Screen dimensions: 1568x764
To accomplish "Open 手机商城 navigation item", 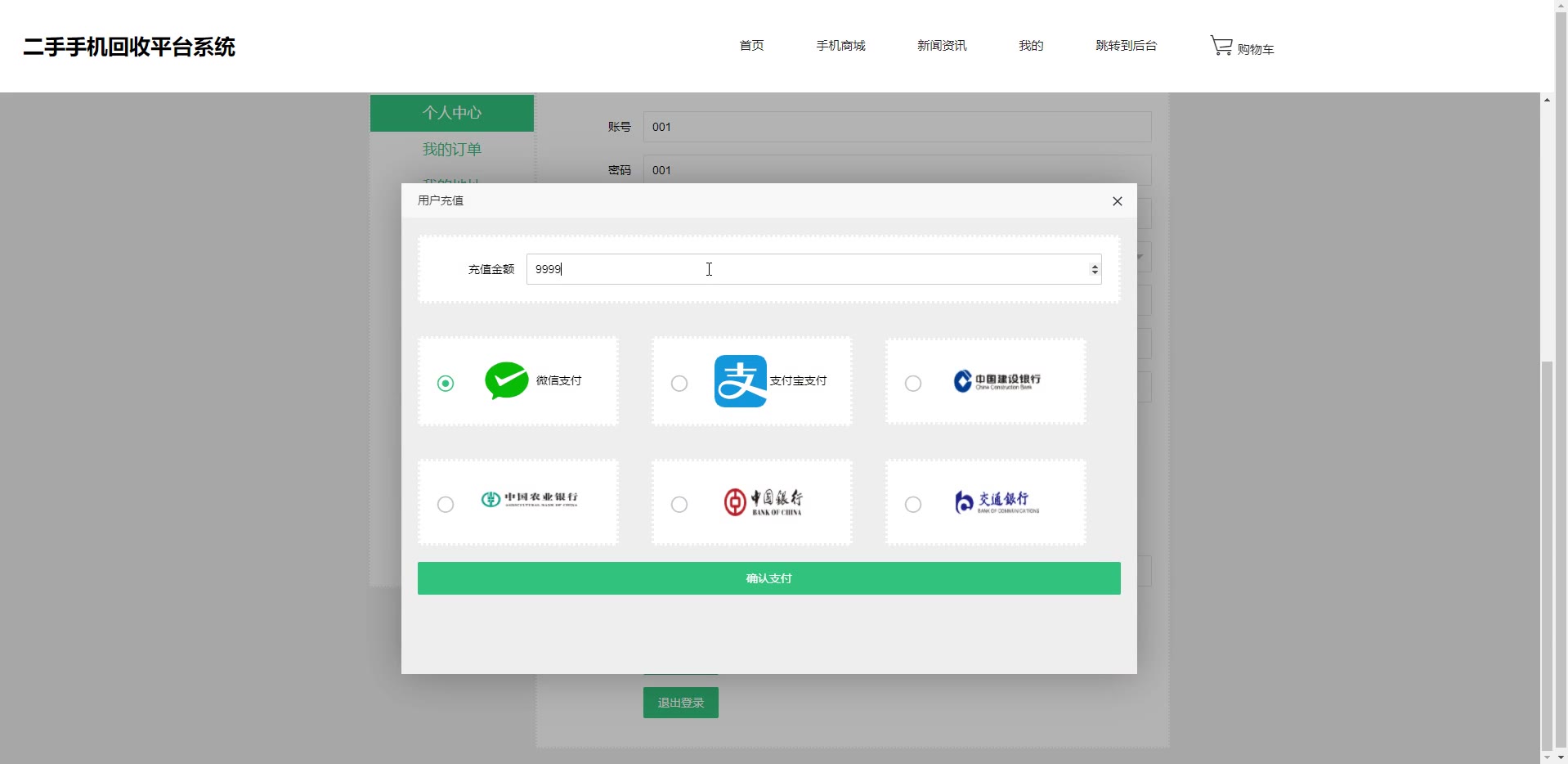I will pos(840,46).
